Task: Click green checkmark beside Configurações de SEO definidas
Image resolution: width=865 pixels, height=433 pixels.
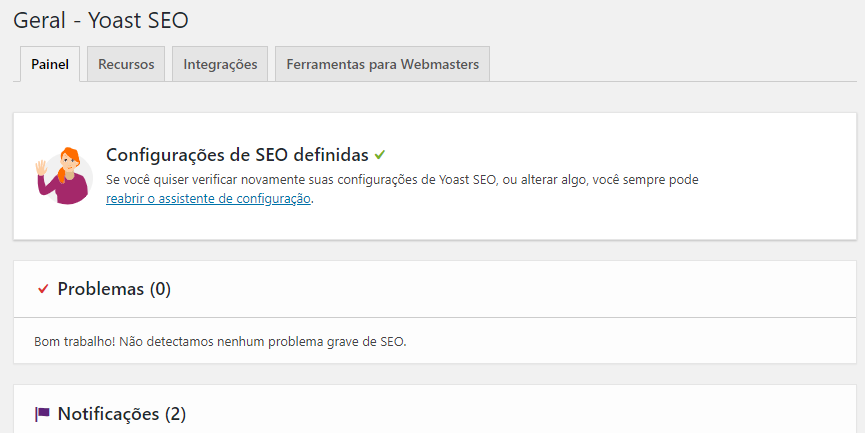Action: 380,155
